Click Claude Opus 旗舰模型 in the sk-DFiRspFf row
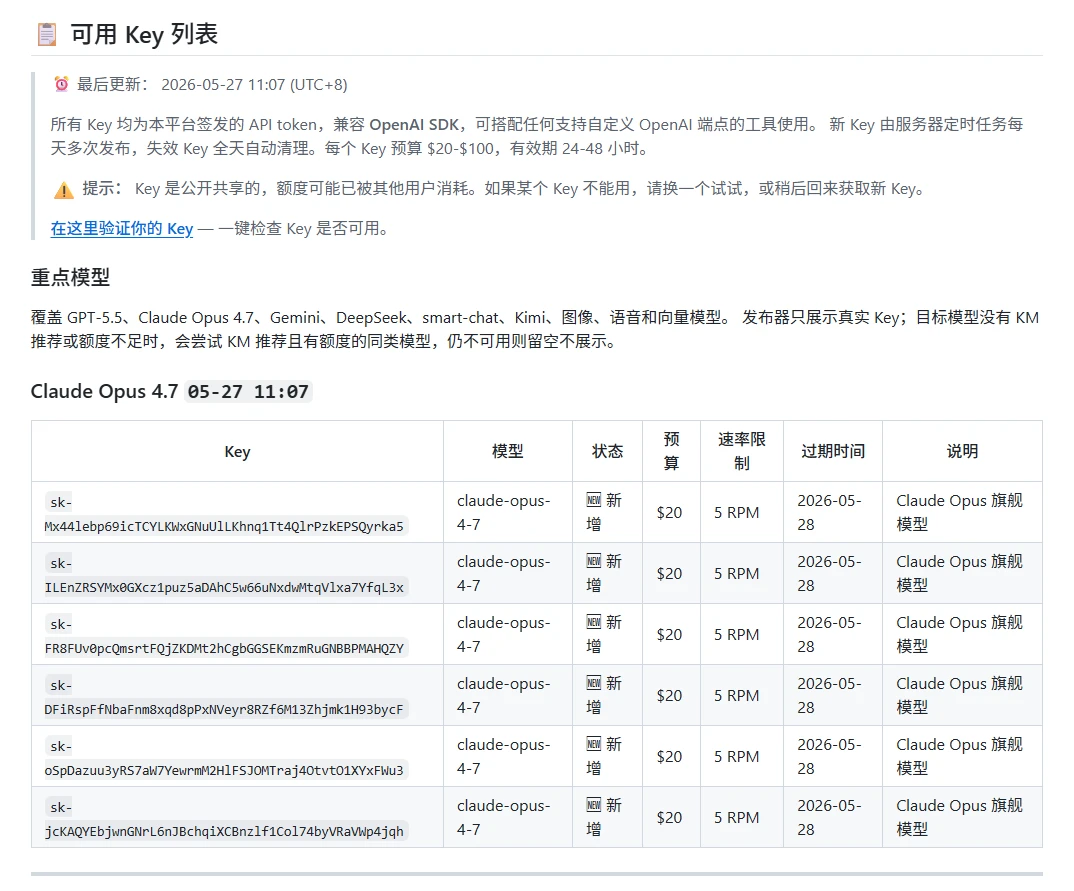1074x891 pixels. [960, 695]
